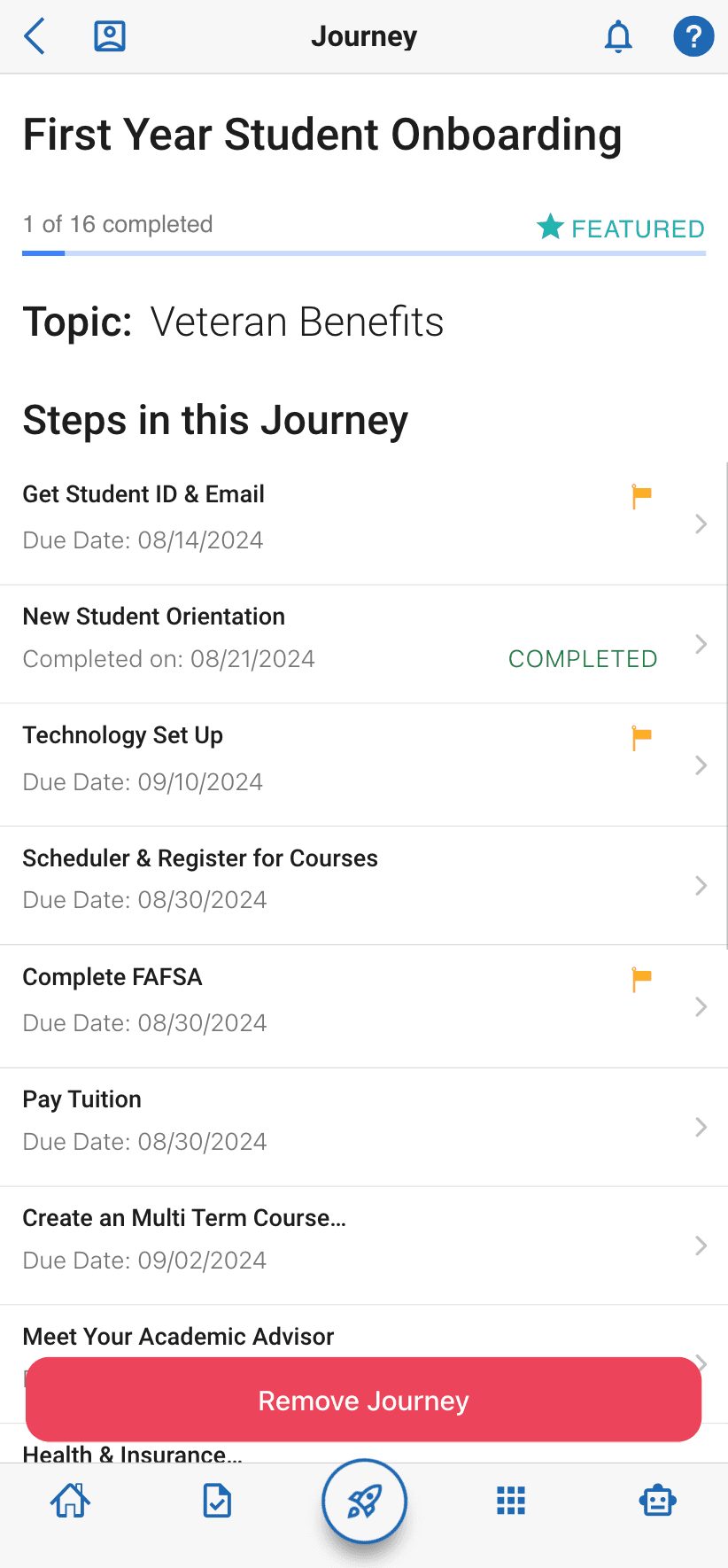Click flag on Get Student ID & Email

[641, 497]
